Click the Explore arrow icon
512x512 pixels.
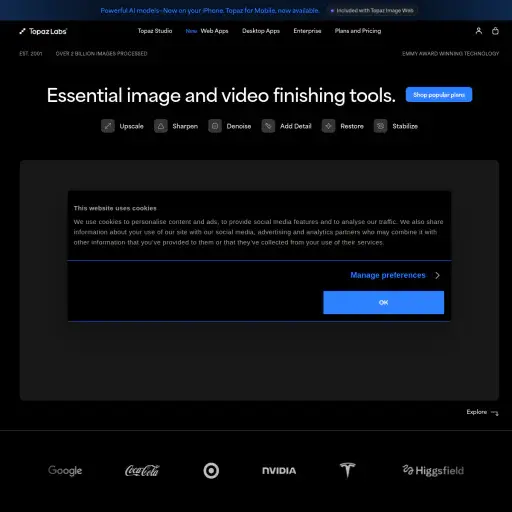click(x=495, y=413)
